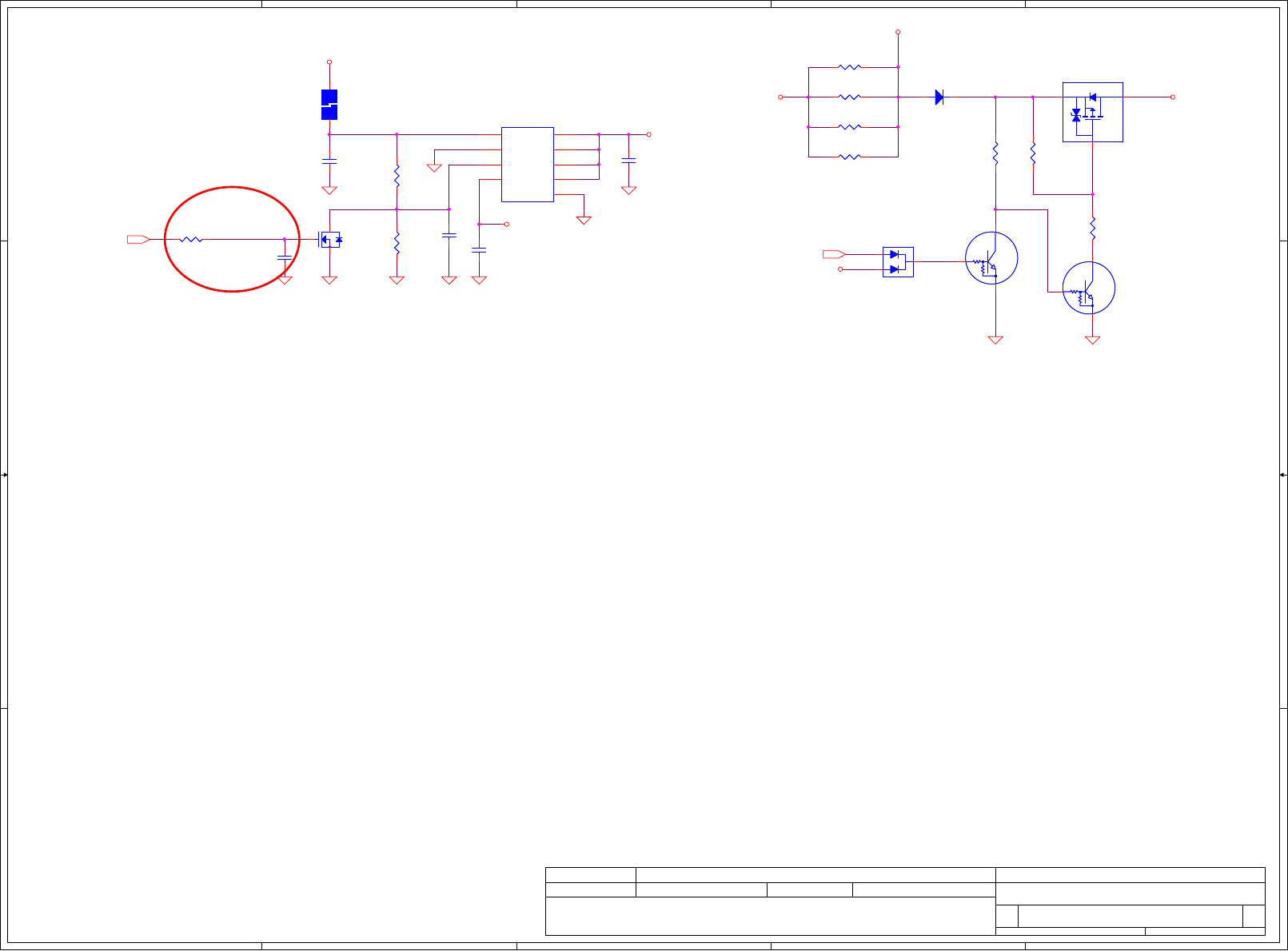Select the capacitor directly below the blue fuse

(x=329, y=161)
